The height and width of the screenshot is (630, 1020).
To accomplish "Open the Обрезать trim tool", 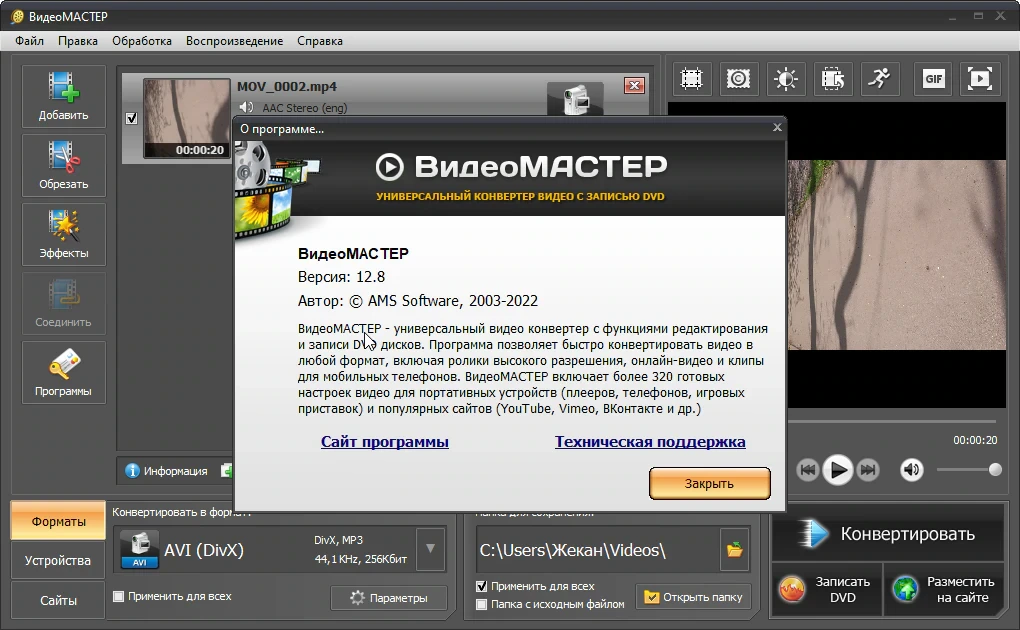I will 63,165.
